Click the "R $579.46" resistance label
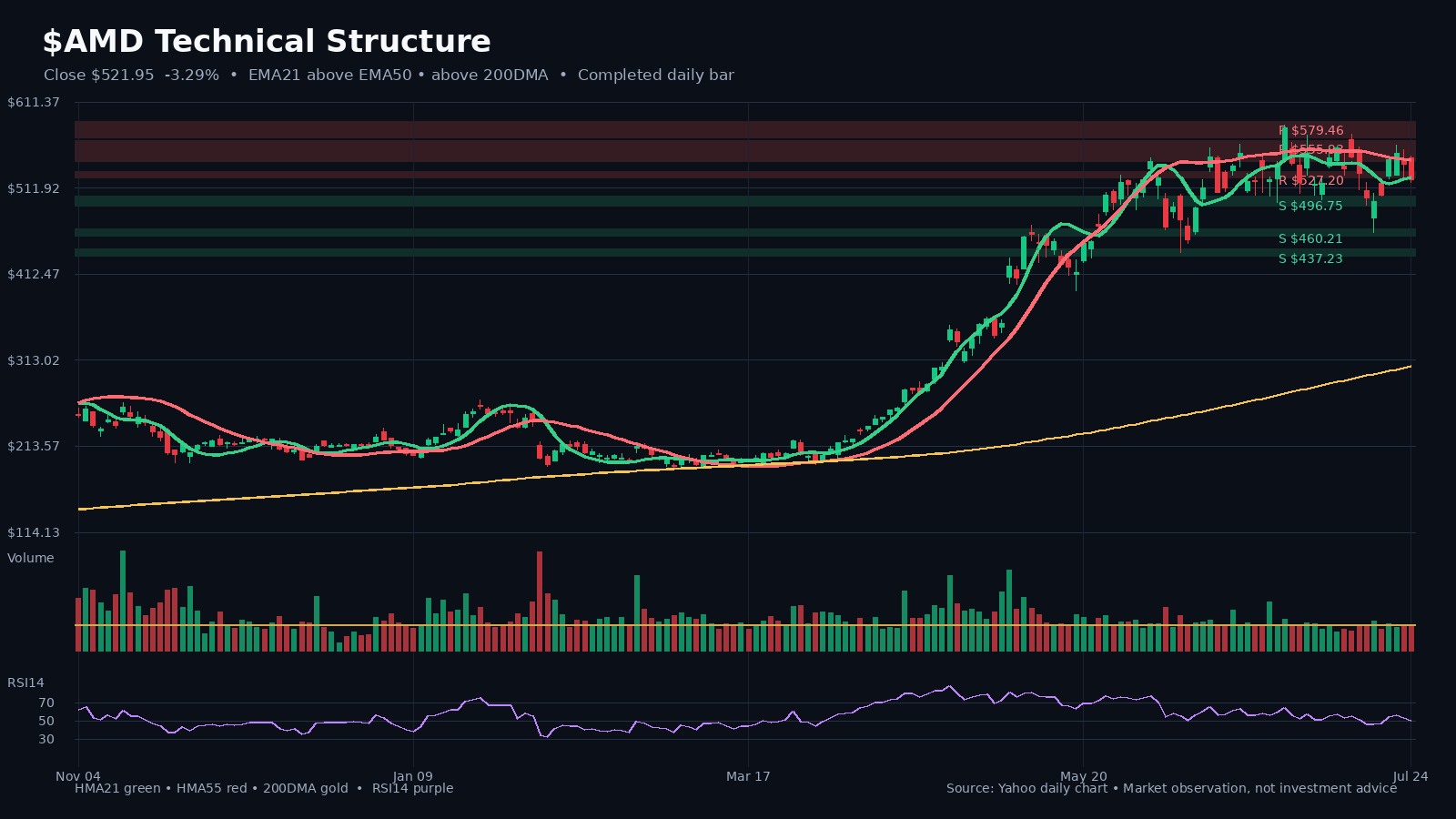 [x=1311, y=131]
